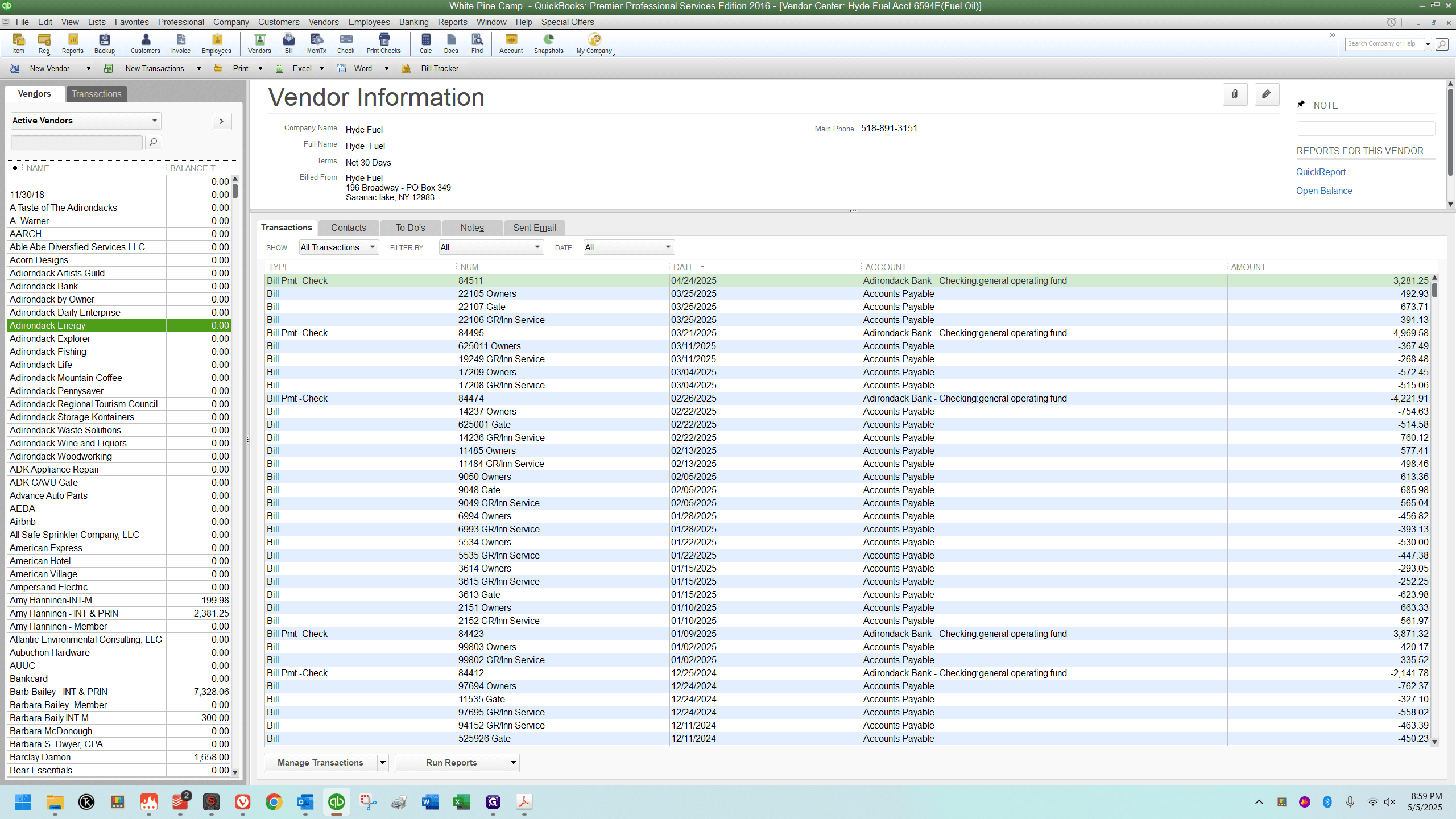Select the Adirondack Energy vendor row
Screen dimensions: 1456x819
click(119, 325)
